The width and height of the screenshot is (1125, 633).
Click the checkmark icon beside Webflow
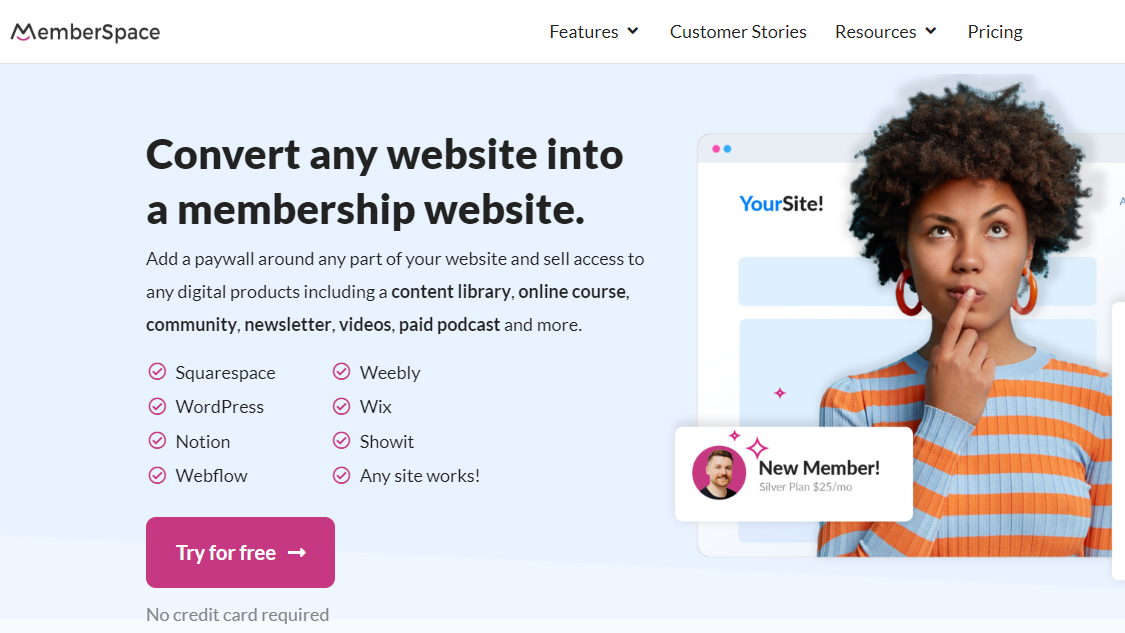tap(157, 475)
